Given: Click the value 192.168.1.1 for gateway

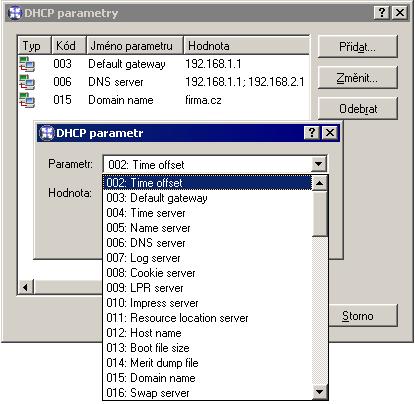Looking at the screenshot, I should coord(213,64).
